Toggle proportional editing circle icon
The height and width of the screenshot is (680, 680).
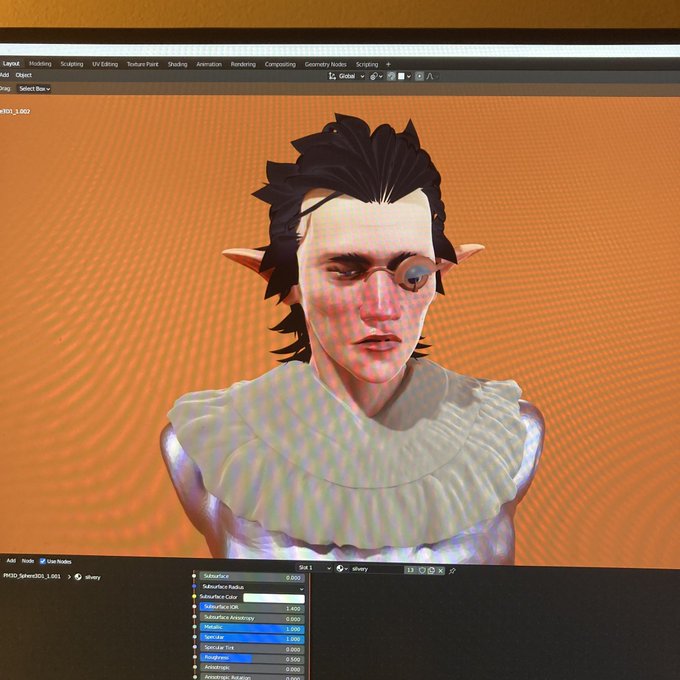419,76
